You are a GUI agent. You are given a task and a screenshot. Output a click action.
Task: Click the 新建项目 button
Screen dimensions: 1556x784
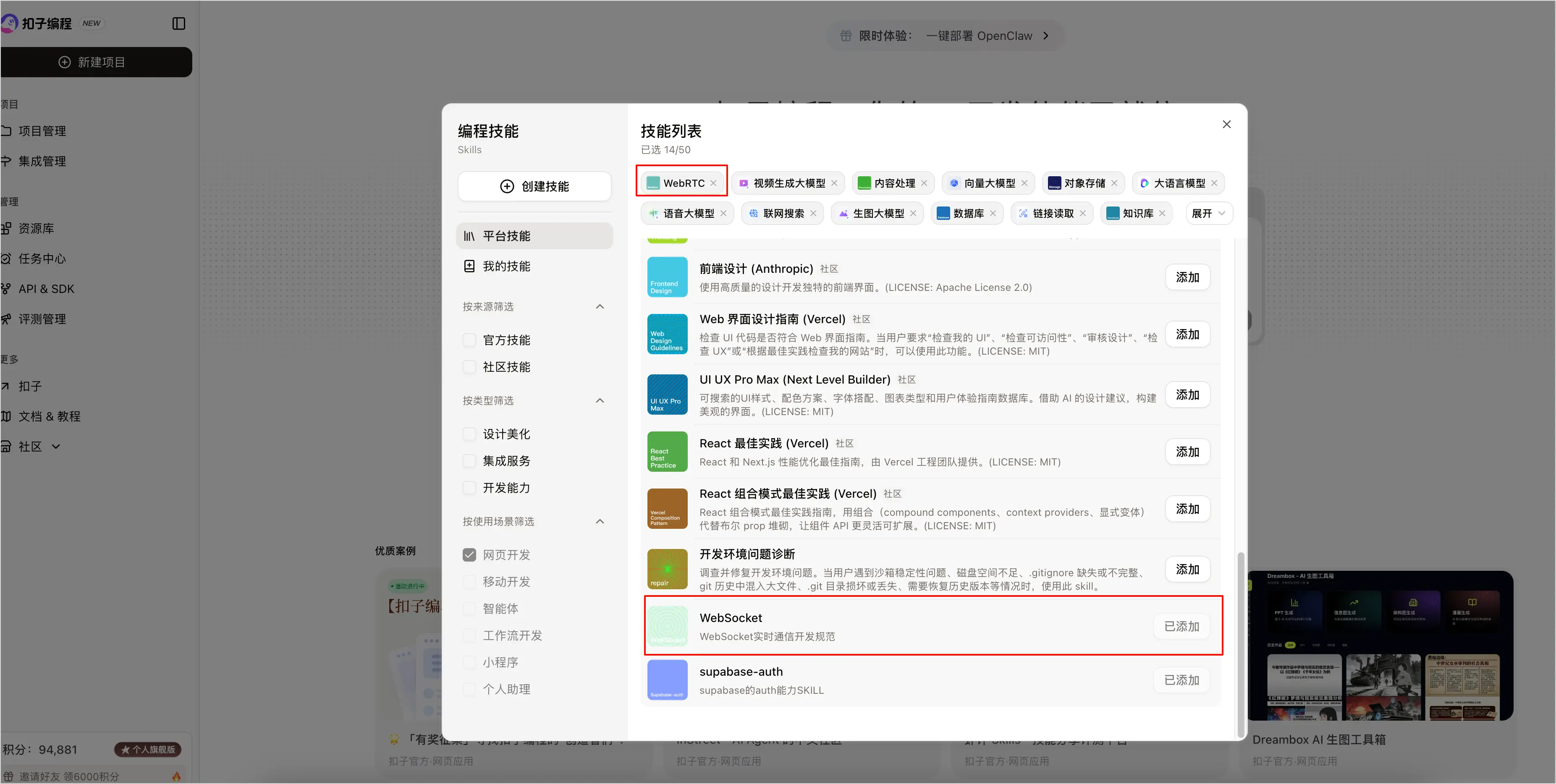pyautogui.click(x=96, y=62)
